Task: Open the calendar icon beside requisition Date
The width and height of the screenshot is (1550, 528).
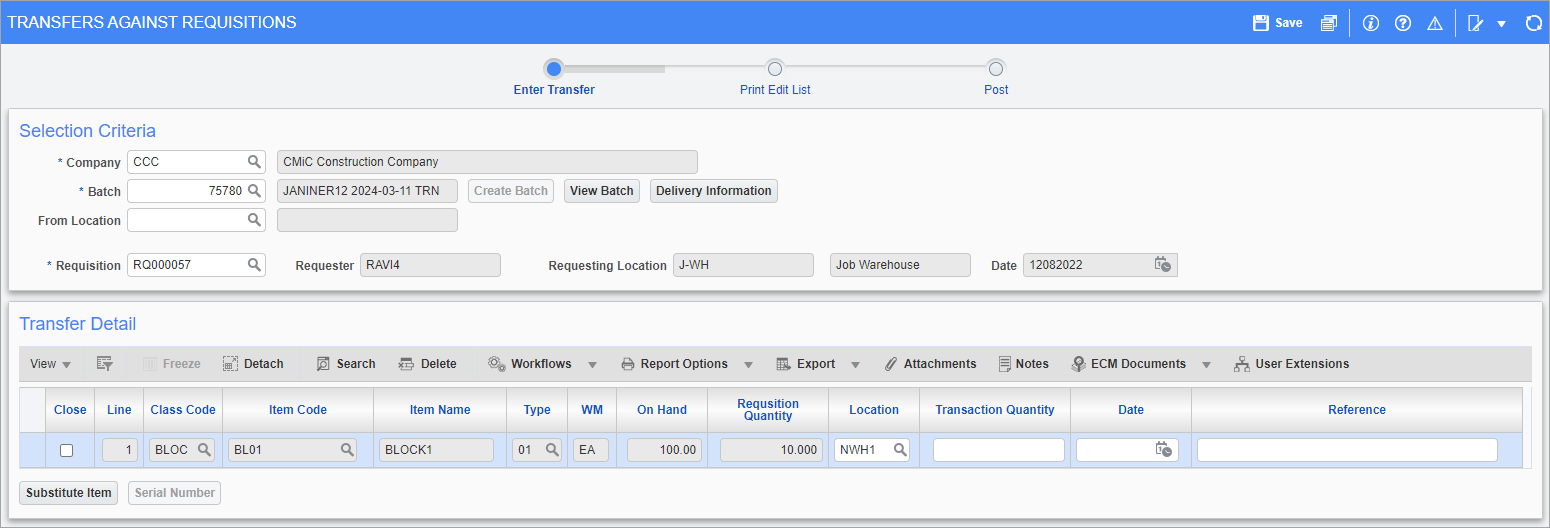Action: [x=1163, y=265]
